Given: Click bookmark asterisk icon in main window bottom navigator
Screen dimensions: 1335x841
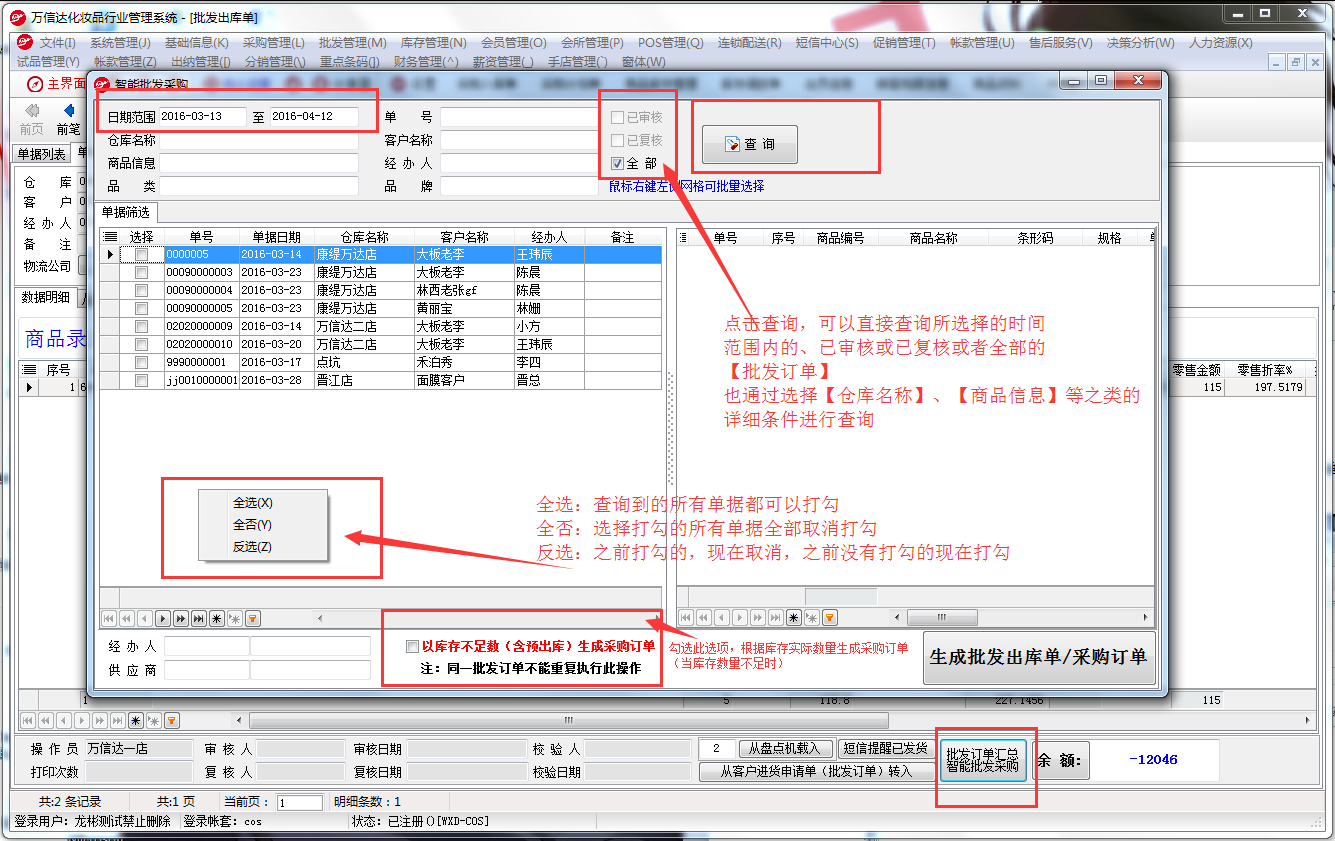Looking at the screenshot, I should 136,720.
